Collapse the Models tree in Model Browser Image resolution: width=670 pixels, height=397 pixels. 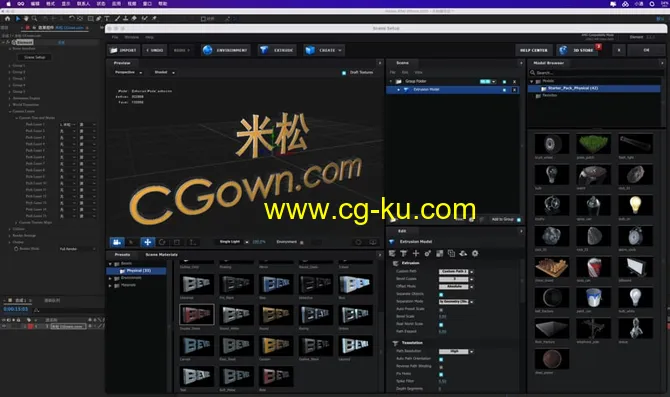(x=532, y=81)
